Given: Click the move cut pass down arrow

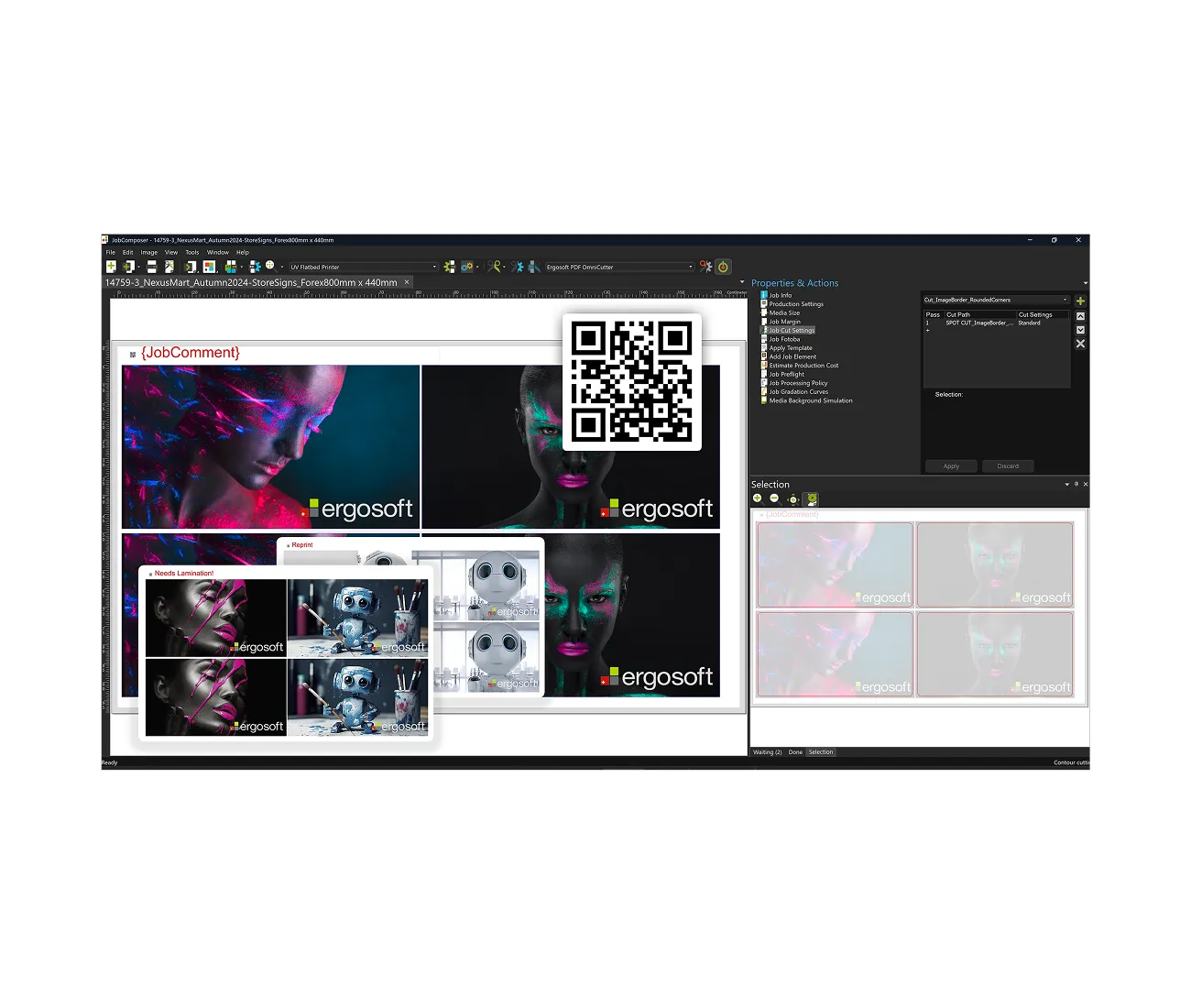Looking at the screenshot, I should point(1080,330).
